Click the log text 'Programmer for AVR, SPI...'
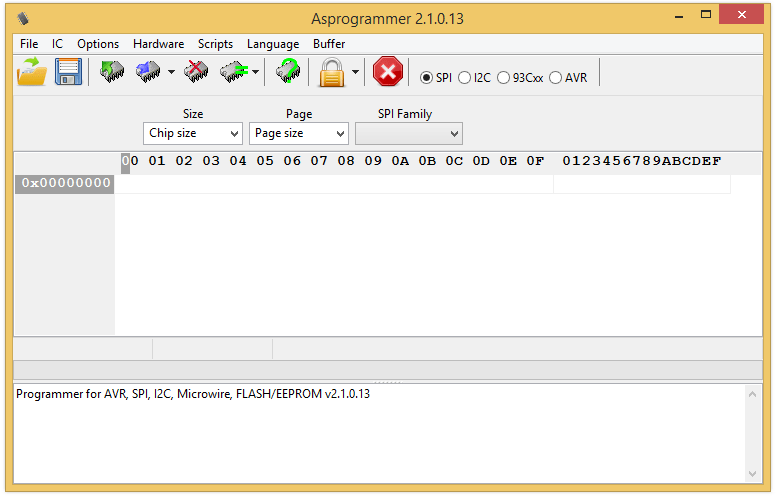The image size is (778, 496). (193, 394)
